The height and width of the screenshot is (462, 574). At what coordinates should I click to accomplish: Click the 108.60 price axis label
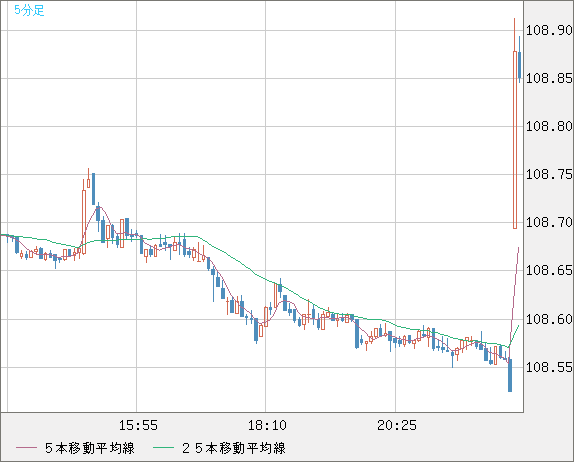click(x=549, y=320)
